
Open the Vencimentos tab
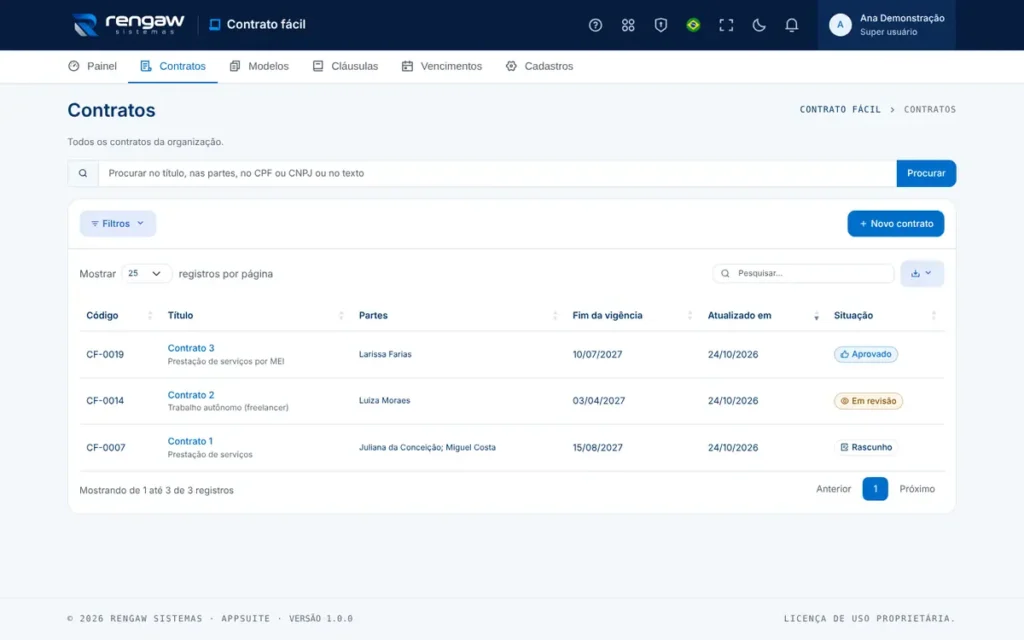441,66
